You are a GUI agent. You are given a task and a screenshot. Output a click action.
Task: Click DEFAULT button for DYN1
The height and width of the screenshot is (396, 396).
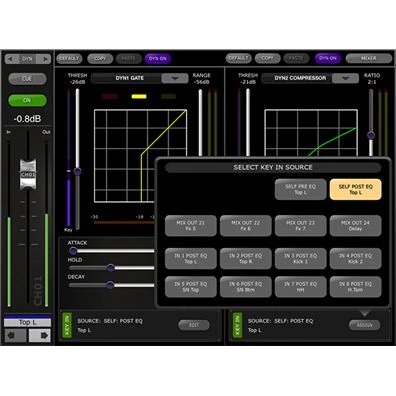click(69, 58)
